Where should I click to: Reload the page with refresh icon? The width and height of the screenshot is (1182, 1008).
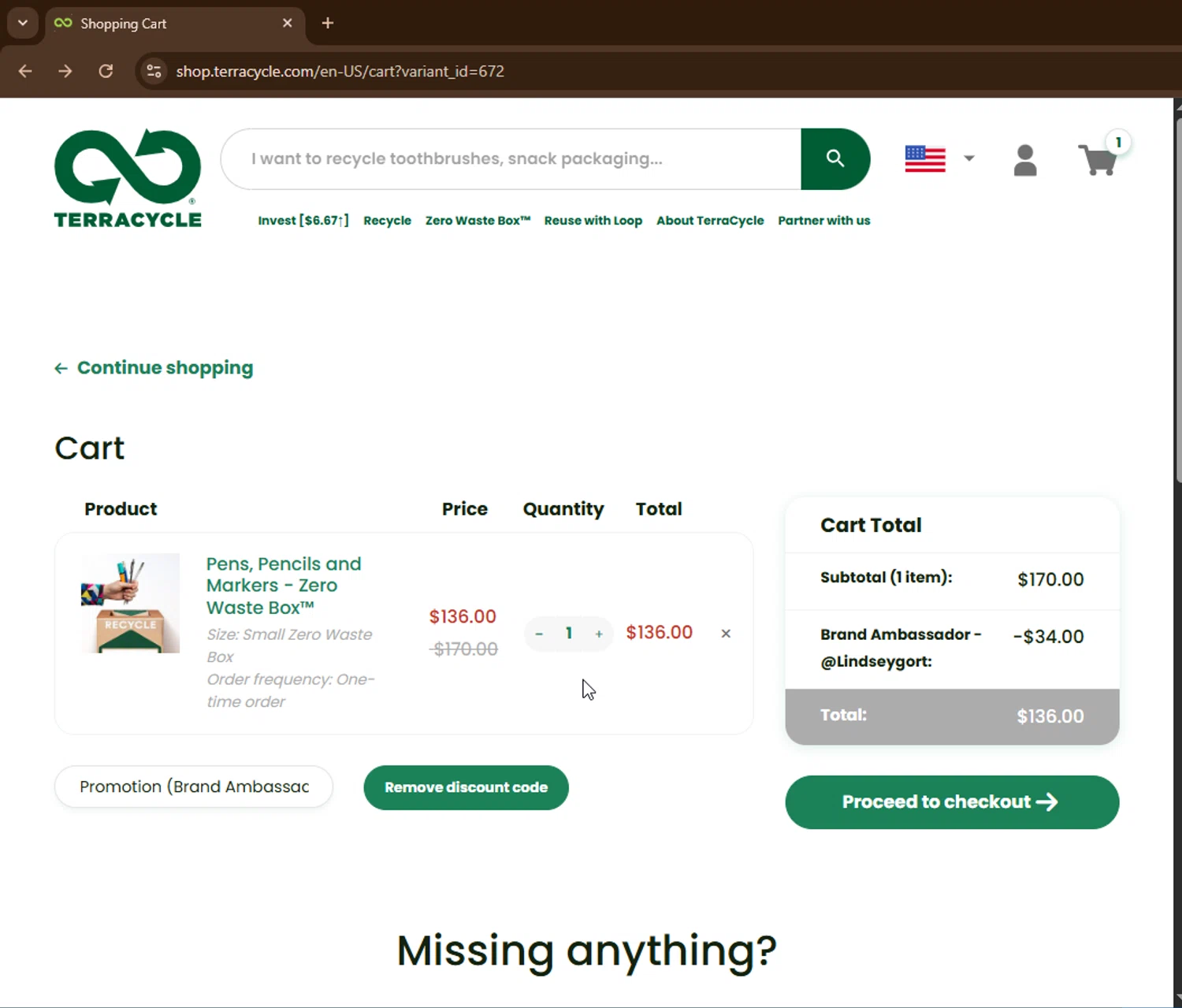pyautogui.click(x=106, y=71)
